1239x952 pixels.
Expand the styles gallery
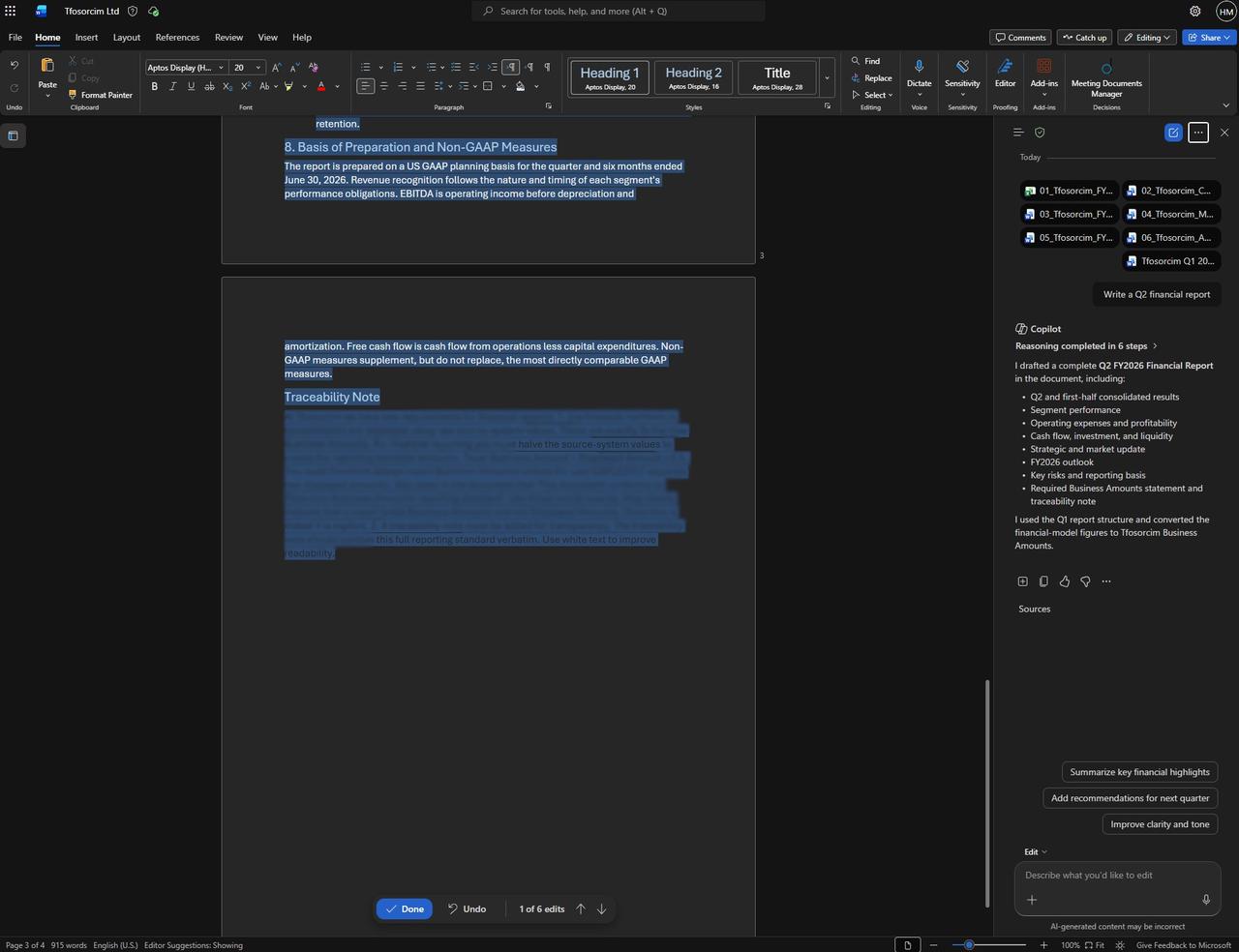point(827,78)
